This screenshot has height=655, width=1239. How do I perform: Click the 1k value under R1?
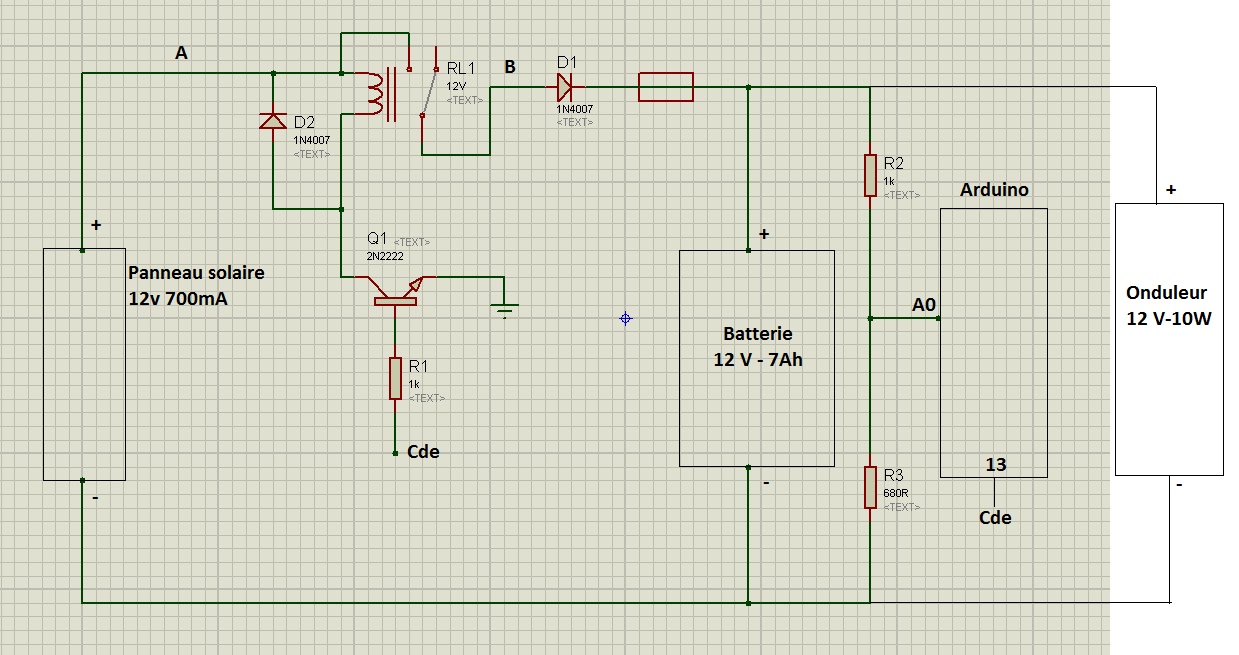click(x=414, y=385)
